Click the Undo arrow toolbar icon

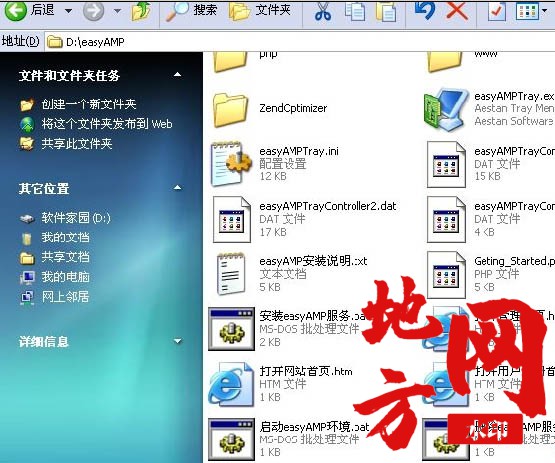(x=425, y=11)
